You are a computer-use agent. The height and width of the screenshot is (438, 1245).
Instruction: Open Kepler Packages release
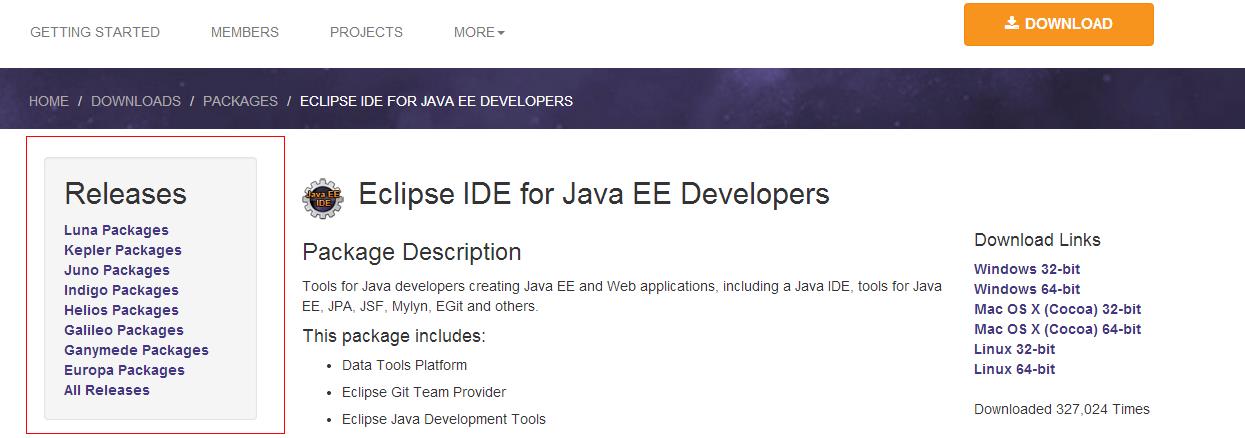(x=123, y=250)
